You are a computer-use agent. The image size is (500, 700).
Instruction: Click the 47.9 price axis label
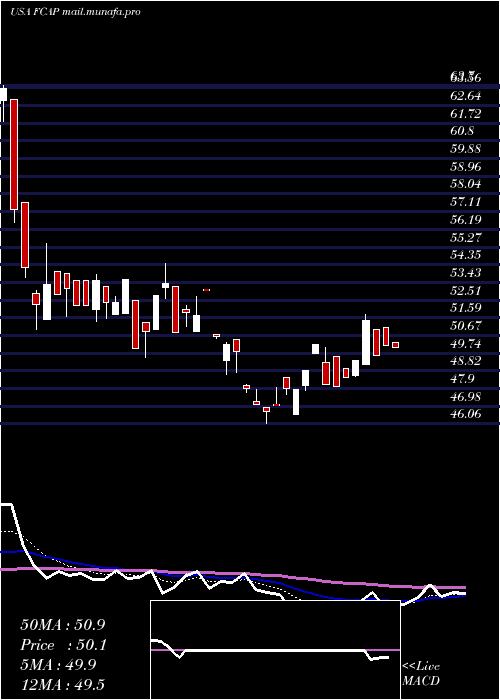click(x=462, y=379)
